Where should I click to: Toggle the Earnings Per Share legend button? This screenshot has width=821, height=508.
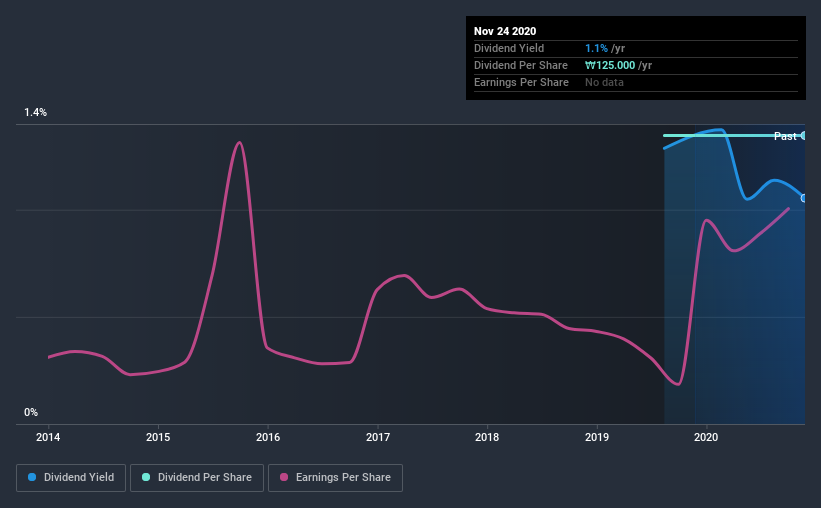pyautogui.click(x=335, y=478)
